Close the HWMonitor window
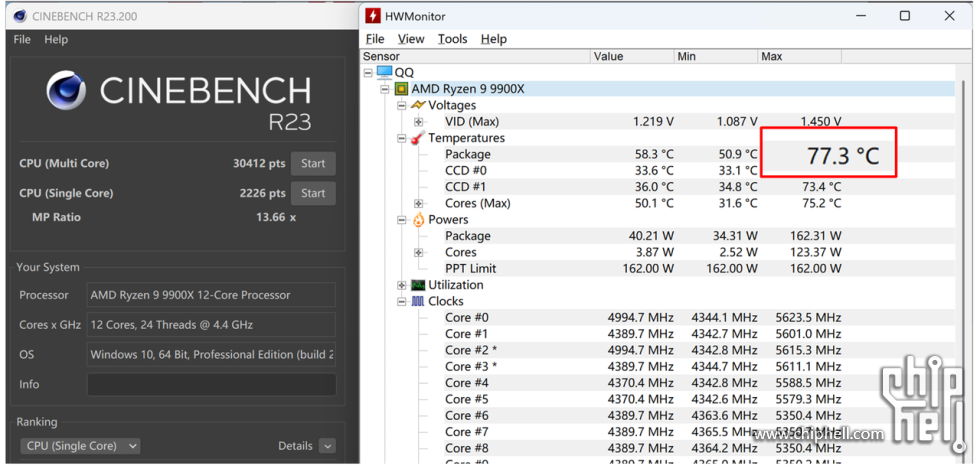The image size is (980, 469). (949, 16)
